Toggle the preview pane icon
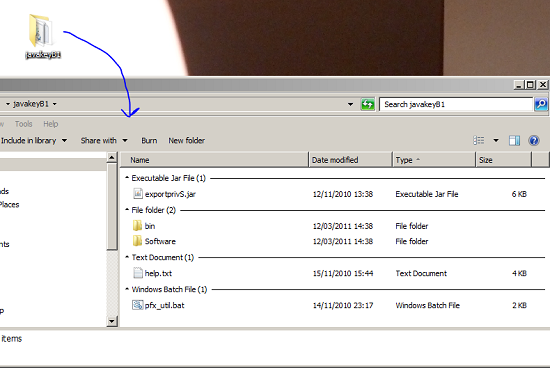 pyautogui.click(x=514, y=141)
